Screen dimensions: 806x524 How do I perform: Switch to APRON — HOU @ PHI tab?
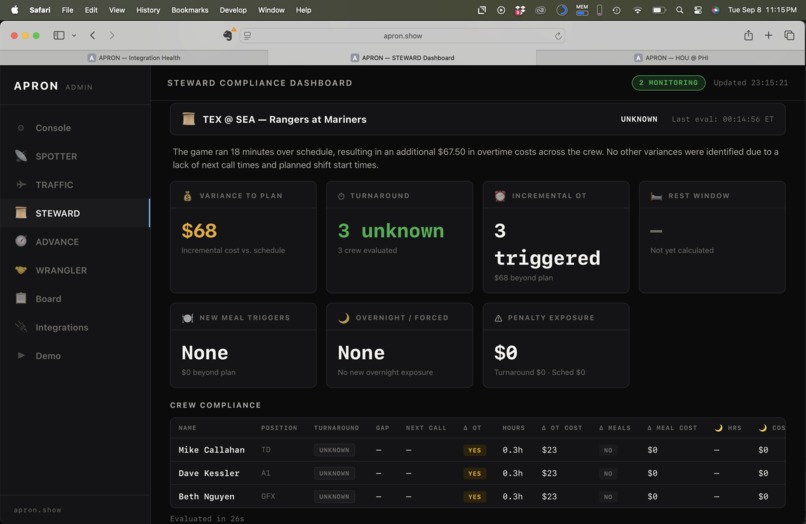(x=671, y=58)
